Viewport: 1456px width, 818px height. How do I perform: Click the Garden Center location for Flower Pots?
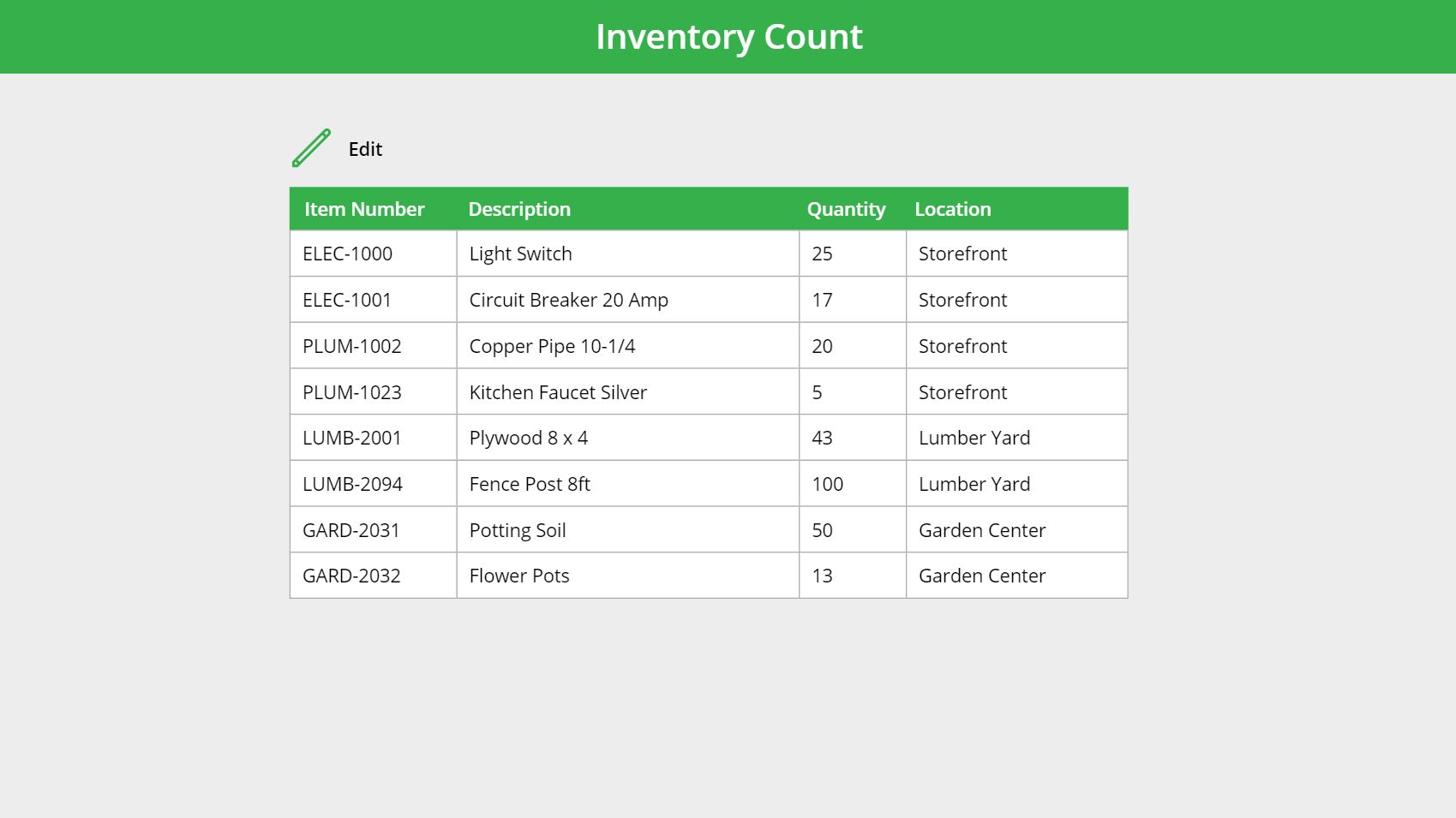click(982, 575)
